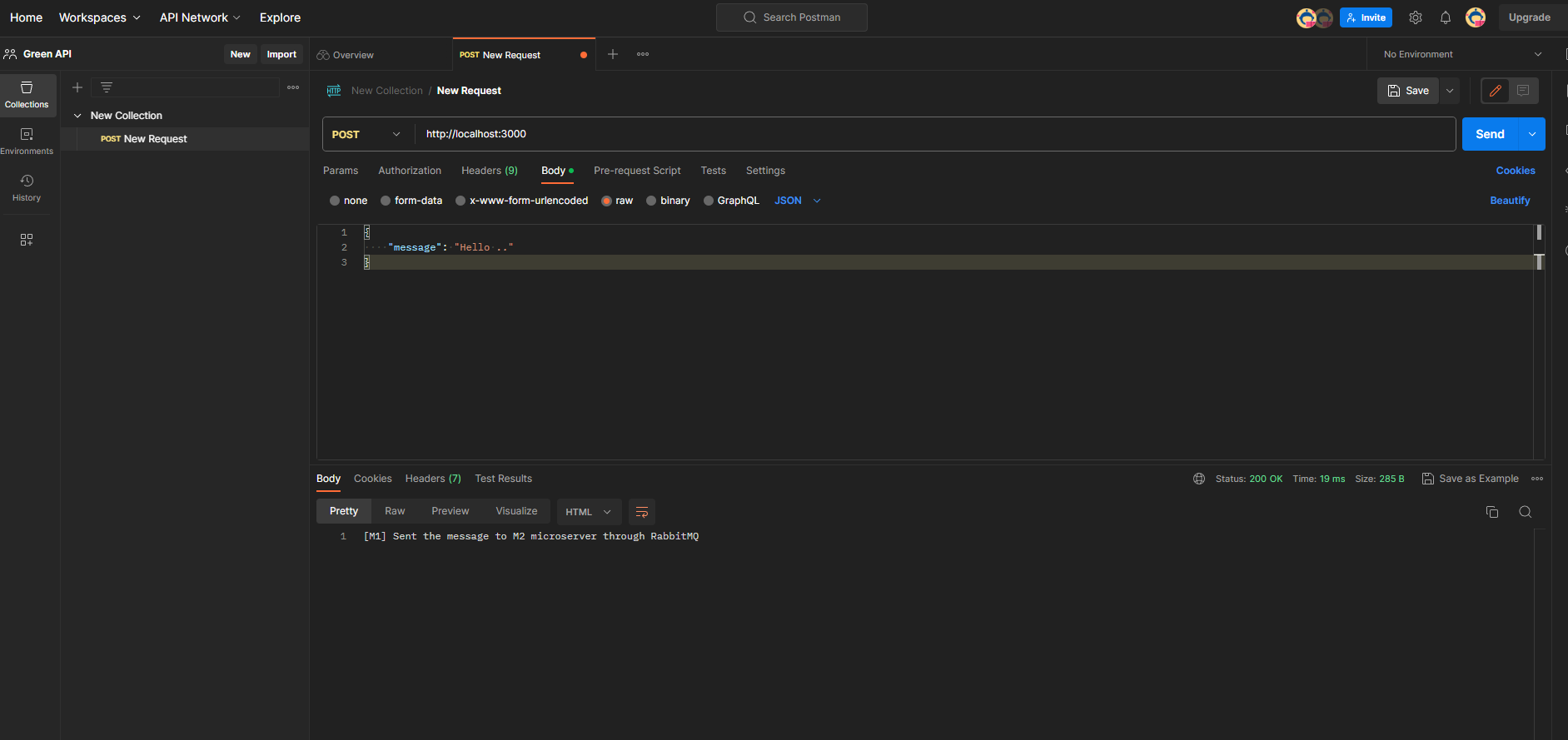Click the Upgrade button
1568x740 pixels.
tap(1530, 17)
